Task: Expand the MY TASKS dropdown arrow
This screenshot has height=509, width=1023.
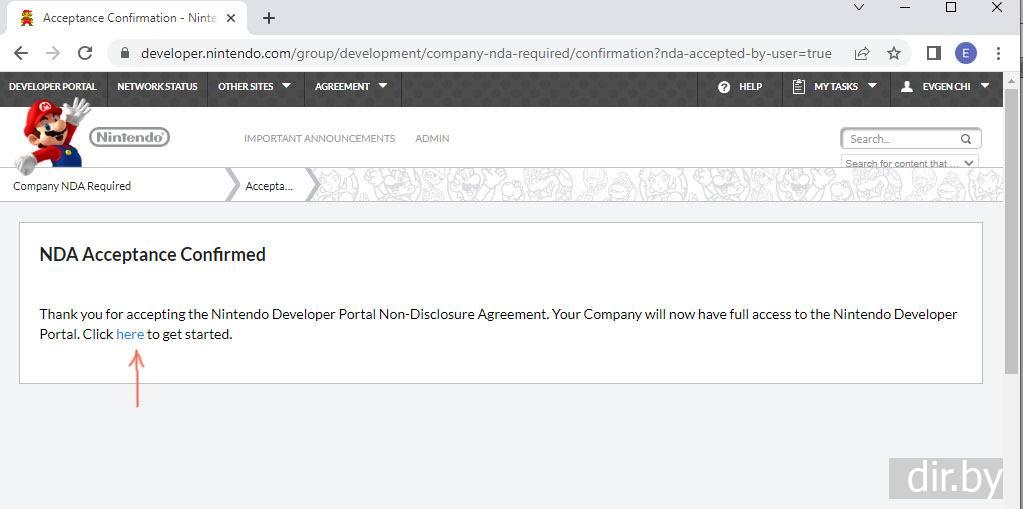Action: [x=872, y=86]
